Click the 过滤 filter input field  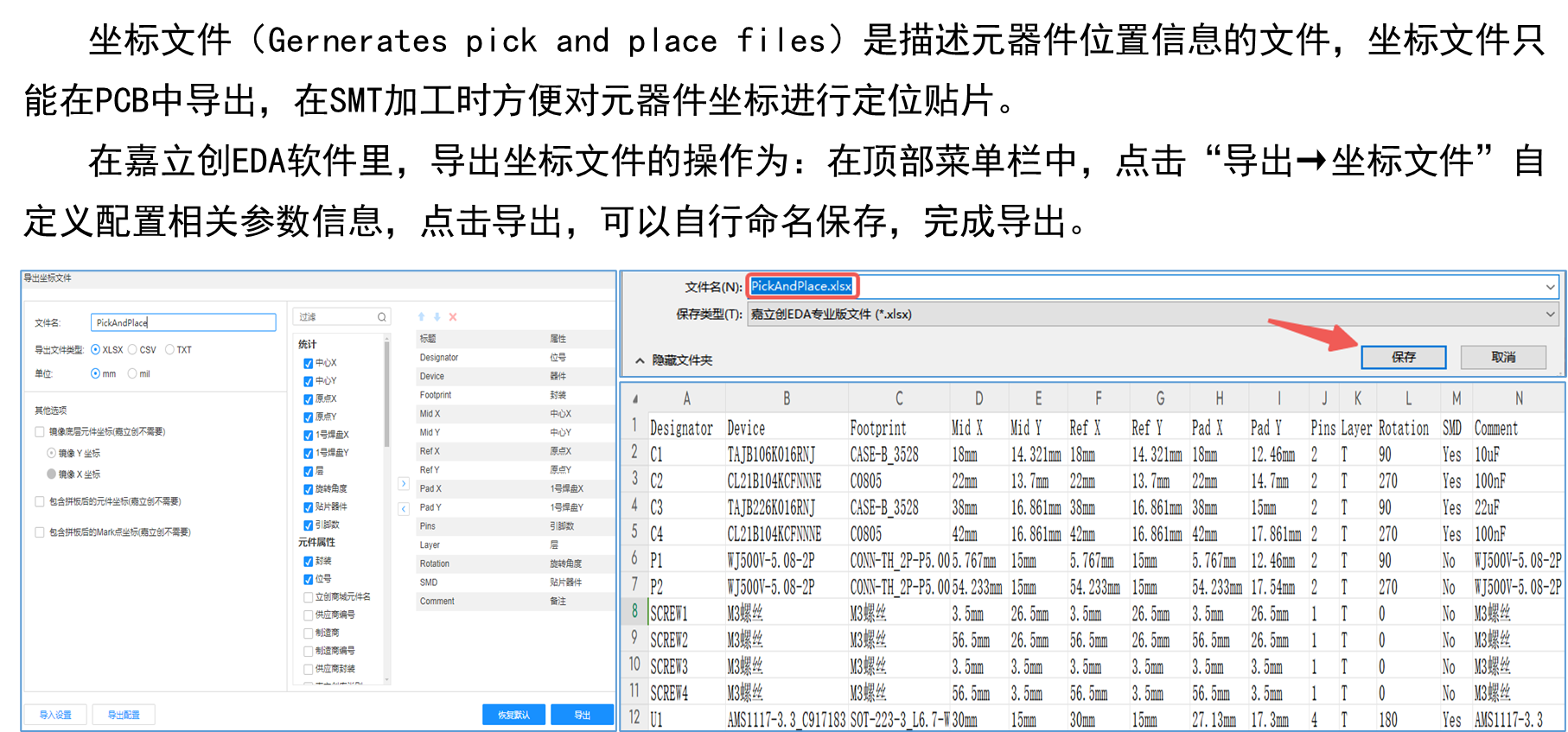(341, 317)
